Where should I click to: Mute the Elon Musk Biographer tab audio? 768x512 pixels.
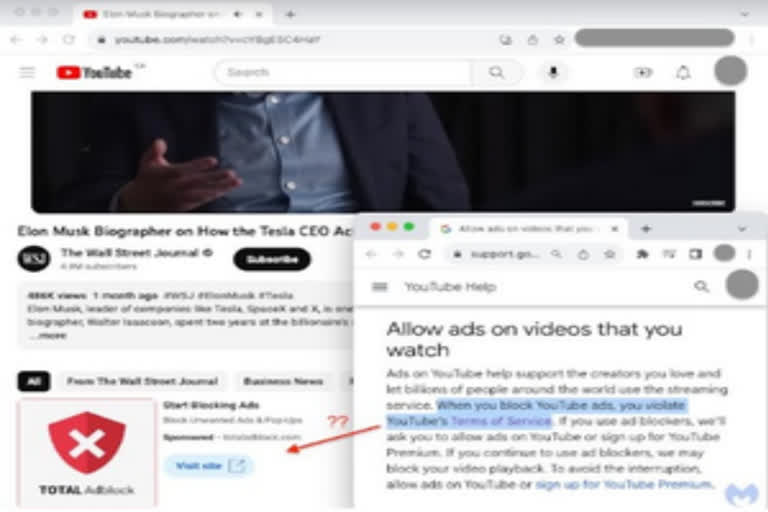coord(238,14)
